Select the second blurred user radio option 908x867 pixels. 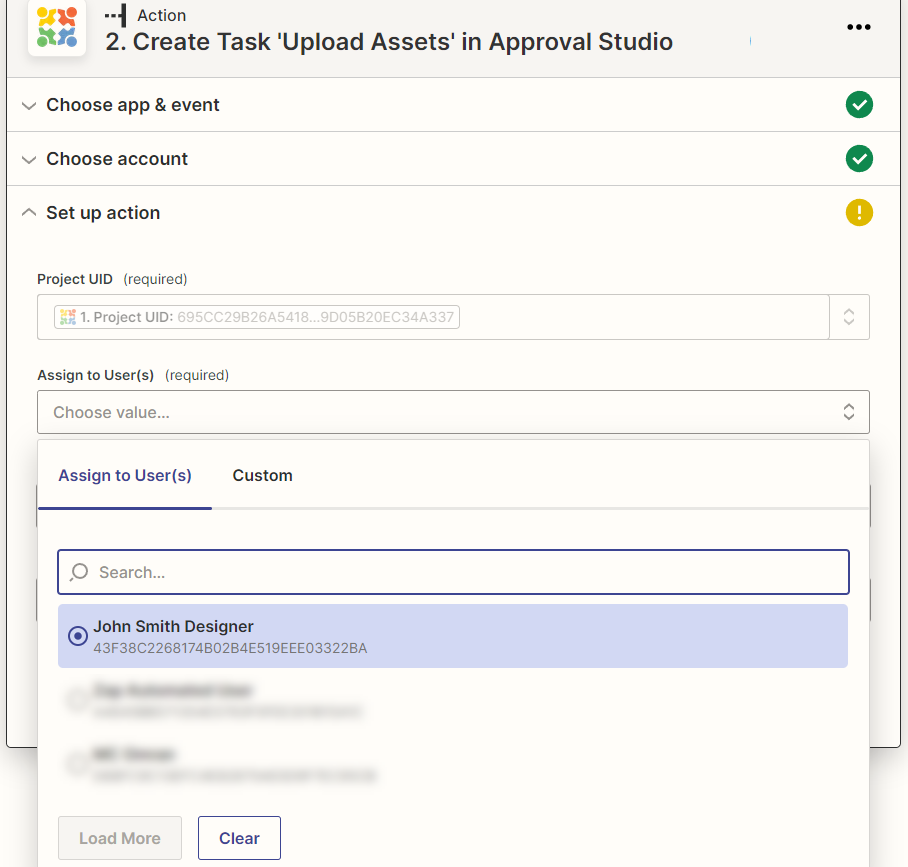click(77, 700)
